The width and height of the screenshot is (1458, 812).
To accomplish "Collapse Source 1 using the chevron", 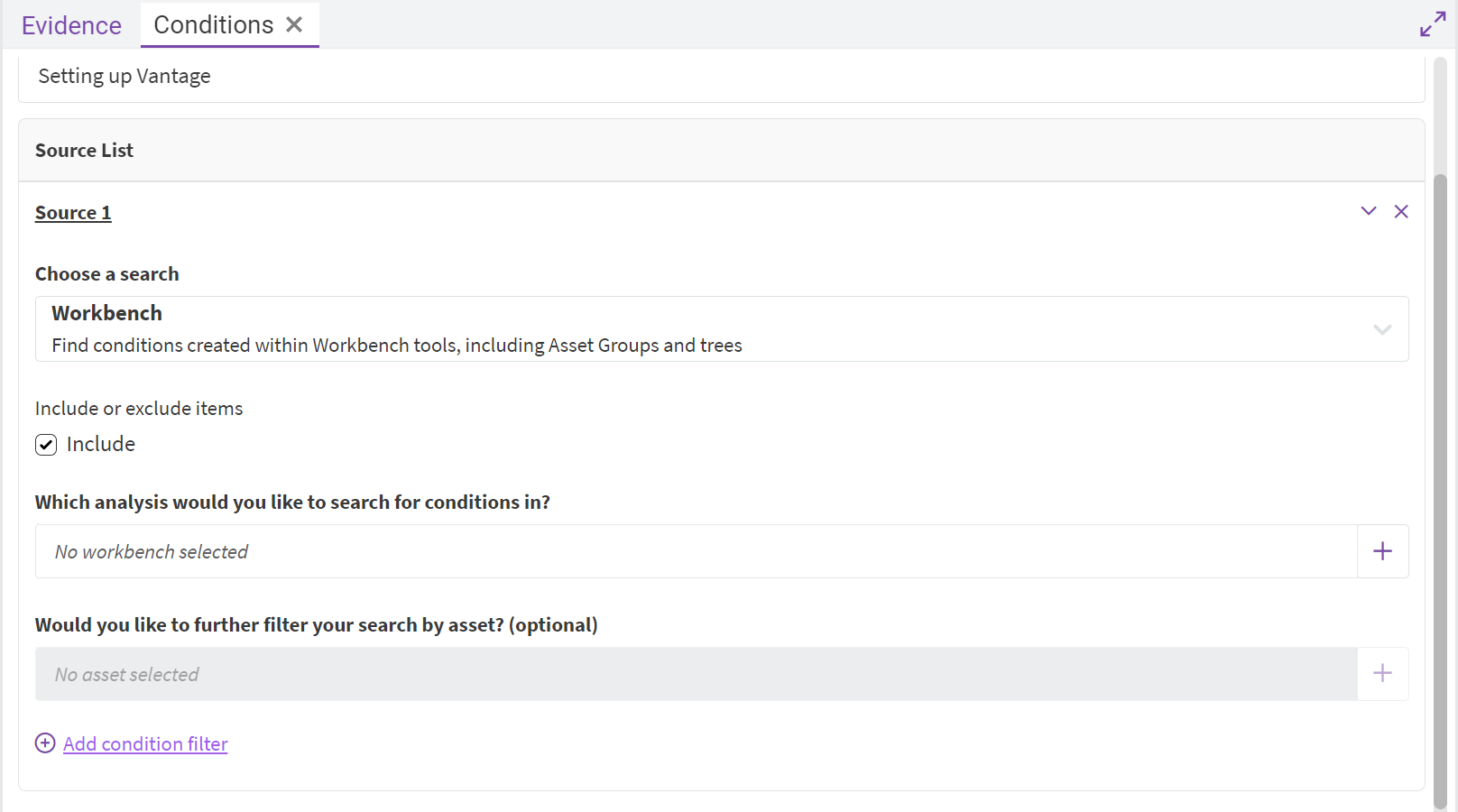I will (1369, 211).
